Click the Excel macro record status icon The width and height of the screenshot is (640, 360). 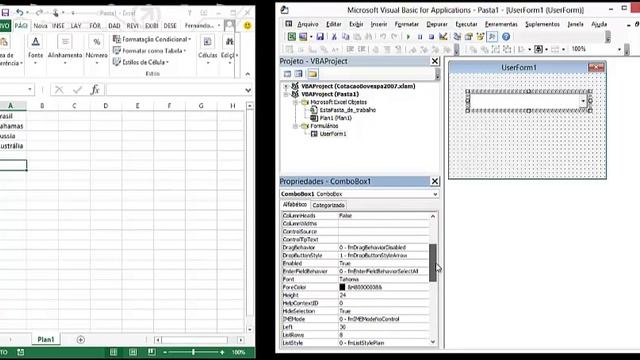pos(20,352)
